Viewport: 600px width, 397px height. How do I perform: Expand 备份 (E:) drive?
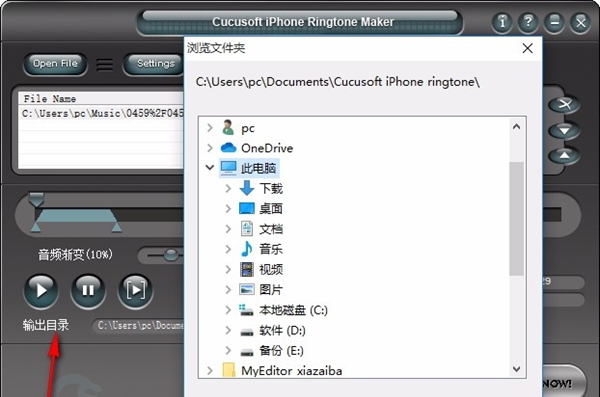click(x=228, y=350)
